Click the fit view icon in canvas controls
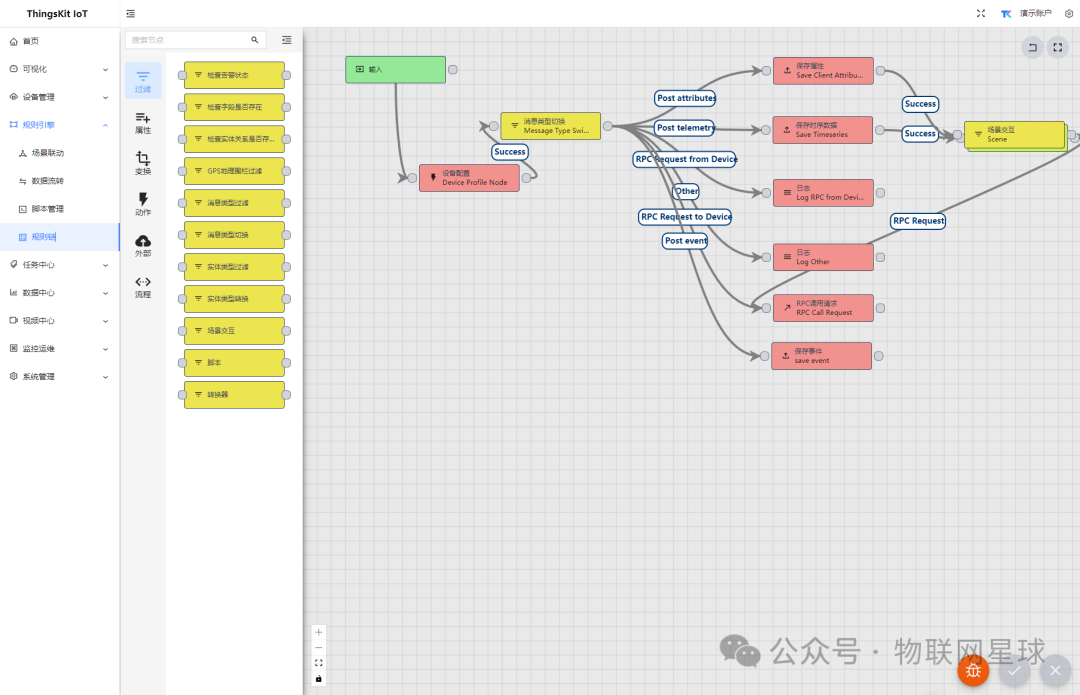 click(319, 663)
